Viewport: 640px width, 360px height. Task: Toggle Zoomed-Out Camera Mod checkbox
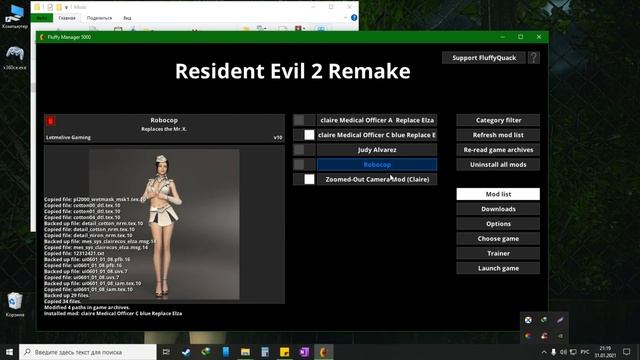tap(304, 179)
